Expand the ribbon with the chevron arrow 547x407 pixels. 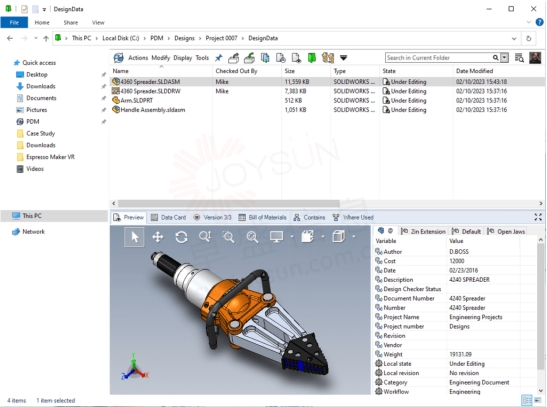[x=528, y=22]
